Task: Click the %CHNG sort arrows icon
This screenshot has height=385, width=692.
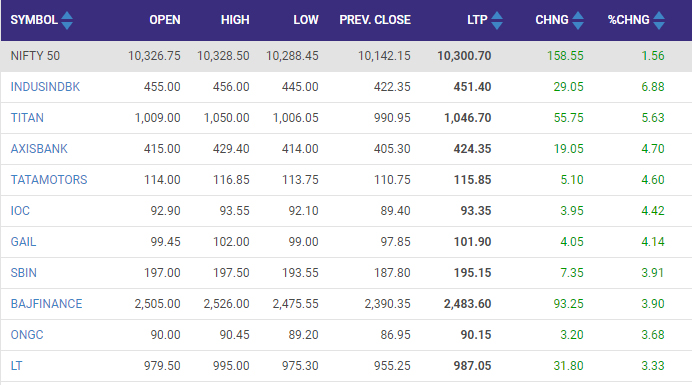Action: click(659, 20)
